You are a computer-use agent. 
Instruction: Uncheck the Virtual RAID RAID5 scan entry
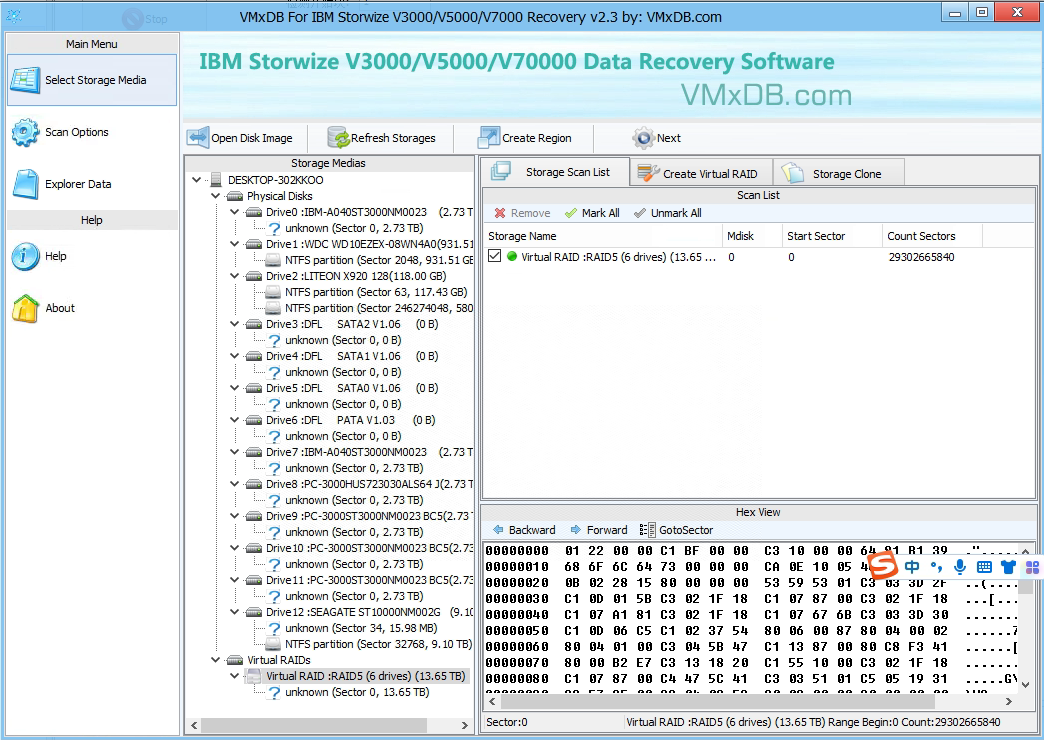(494, 256)
